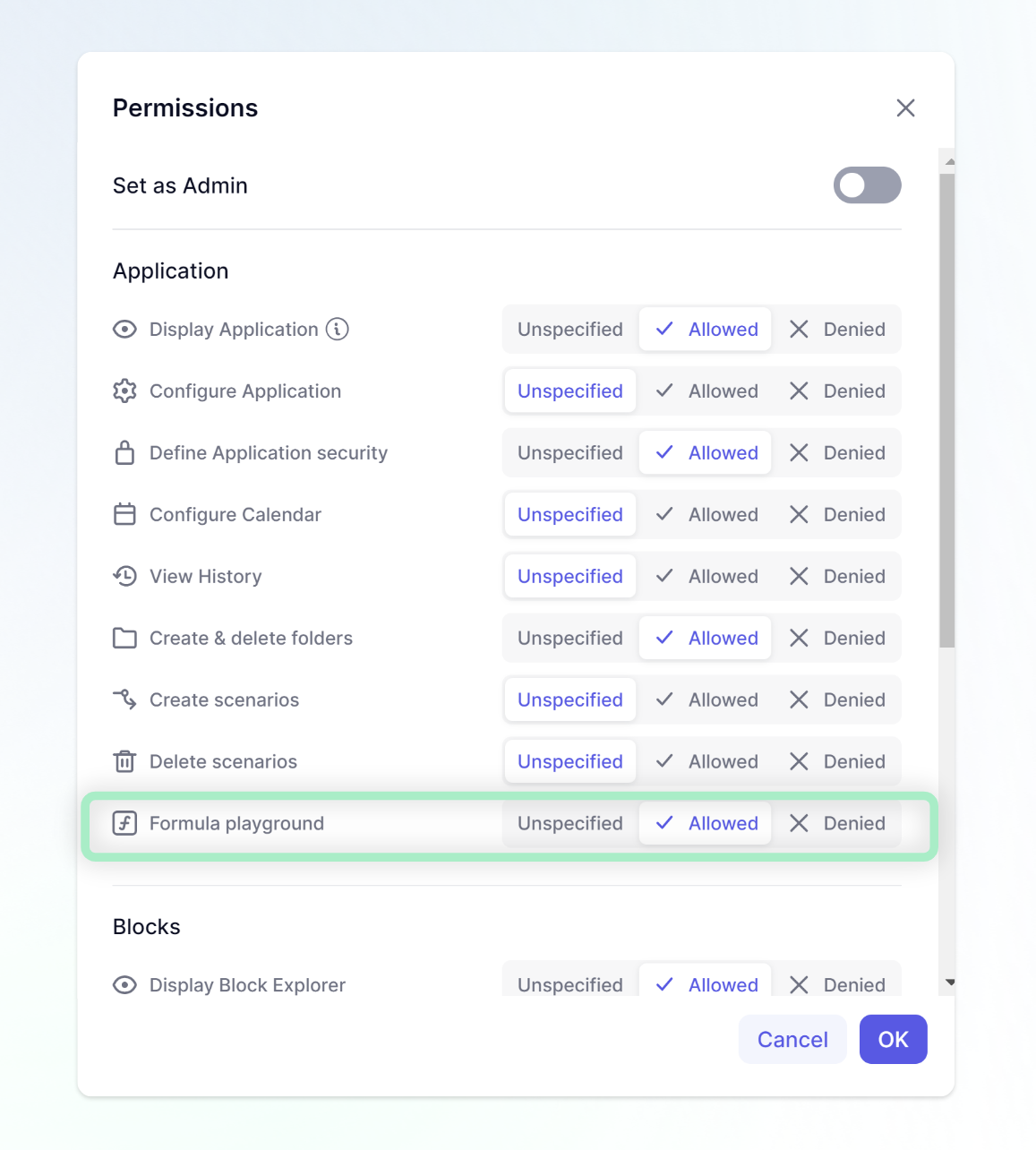The width and height of the screenshot is (1036, 1150).
Task: Click the Formula playground function icon
Action: (124, 823)
